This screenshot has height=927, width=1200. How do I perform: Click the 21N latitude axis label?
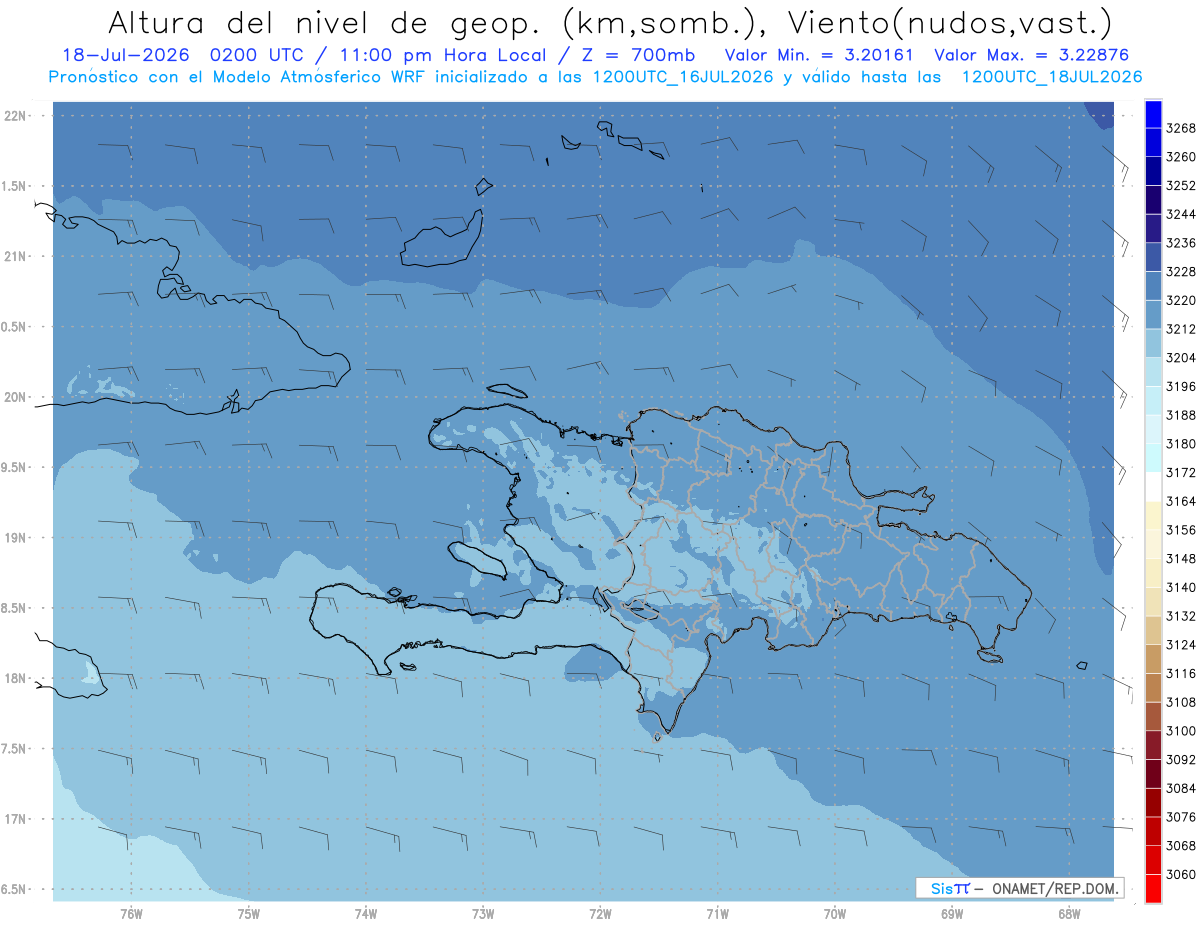(17, 256)
